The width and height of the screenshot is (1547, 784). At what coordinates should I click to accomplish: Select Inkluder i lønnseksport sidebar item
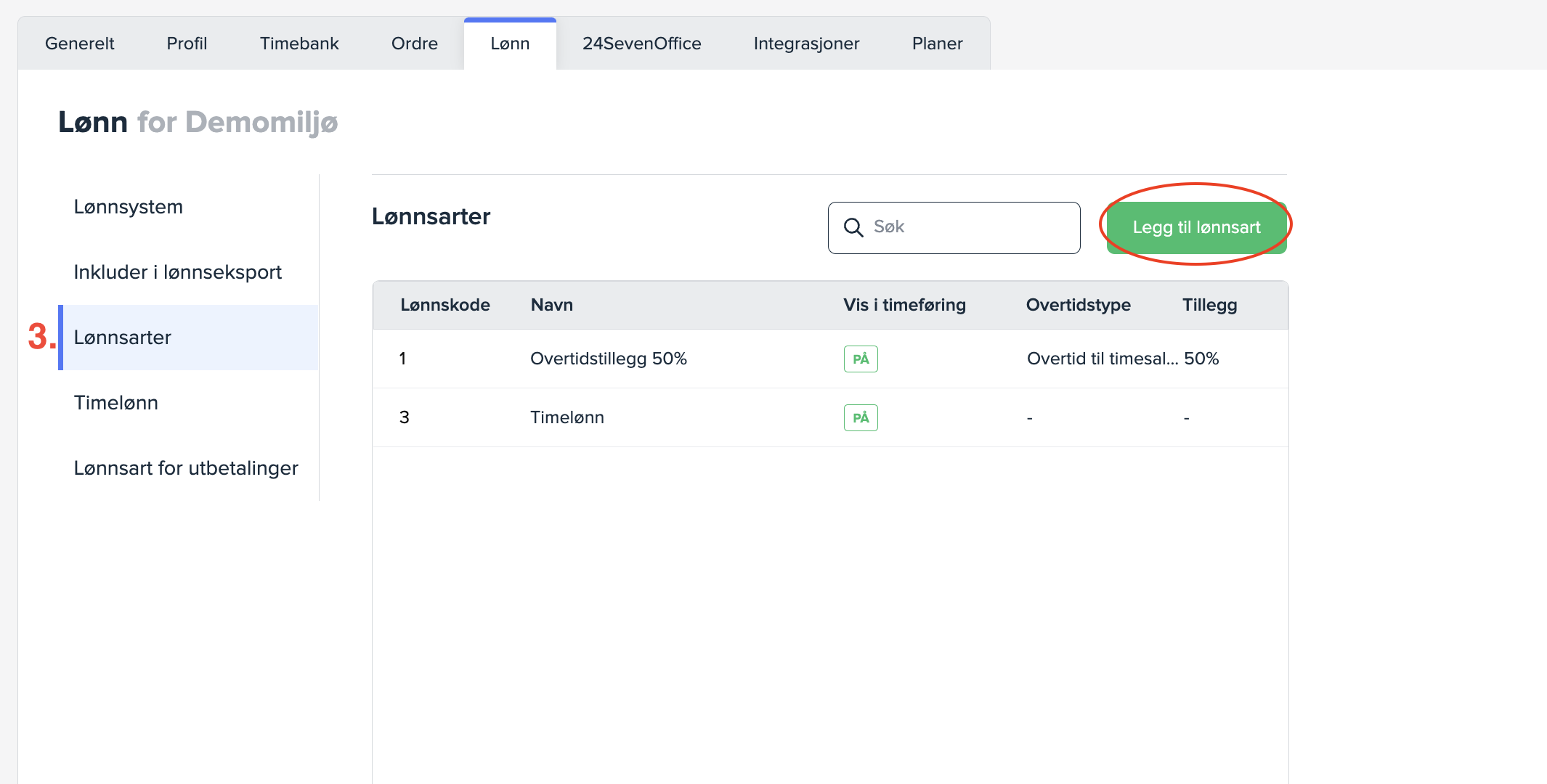point(178,272)
